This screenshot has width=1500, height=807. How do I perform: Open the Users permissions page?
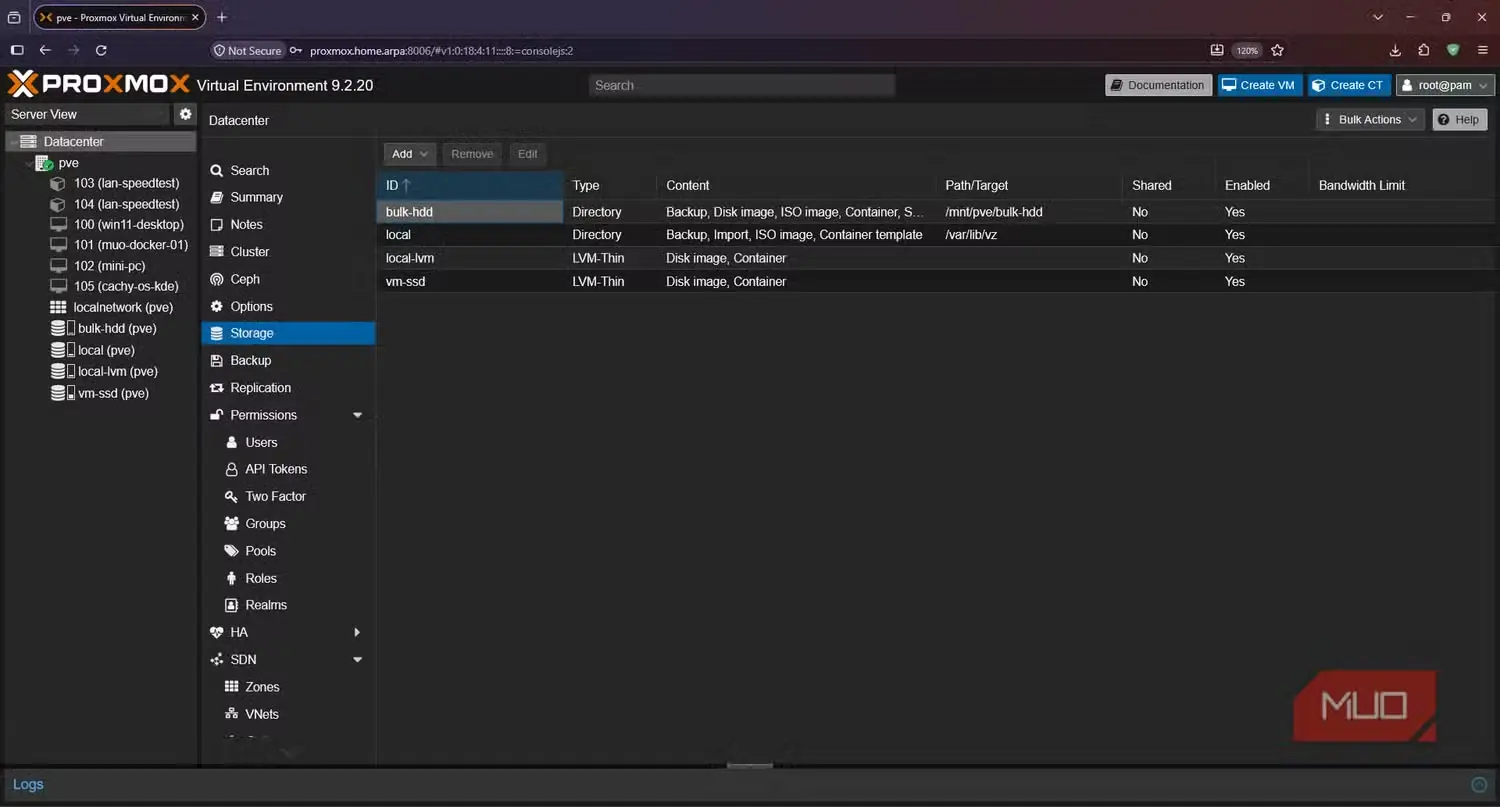288,442
